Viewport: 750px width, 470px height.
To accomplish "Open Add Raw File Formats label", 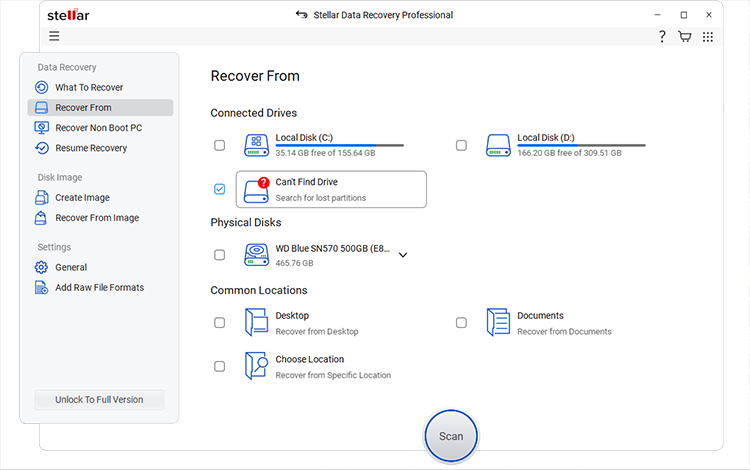I will 99,287.
